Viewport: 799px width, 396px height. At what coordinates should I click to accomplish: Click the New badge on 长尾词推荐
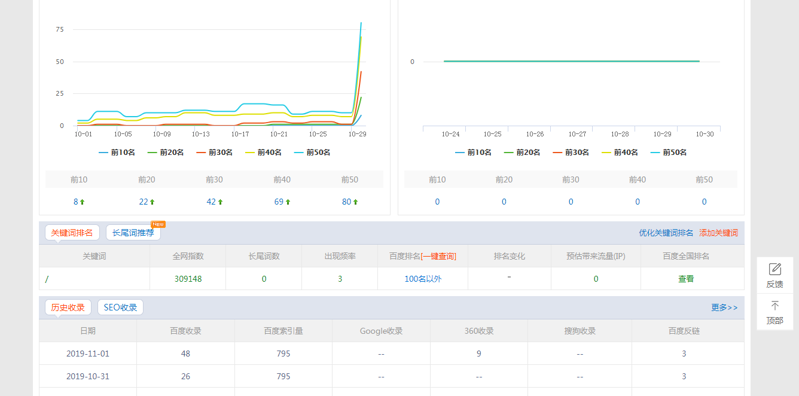click(158, 224)
